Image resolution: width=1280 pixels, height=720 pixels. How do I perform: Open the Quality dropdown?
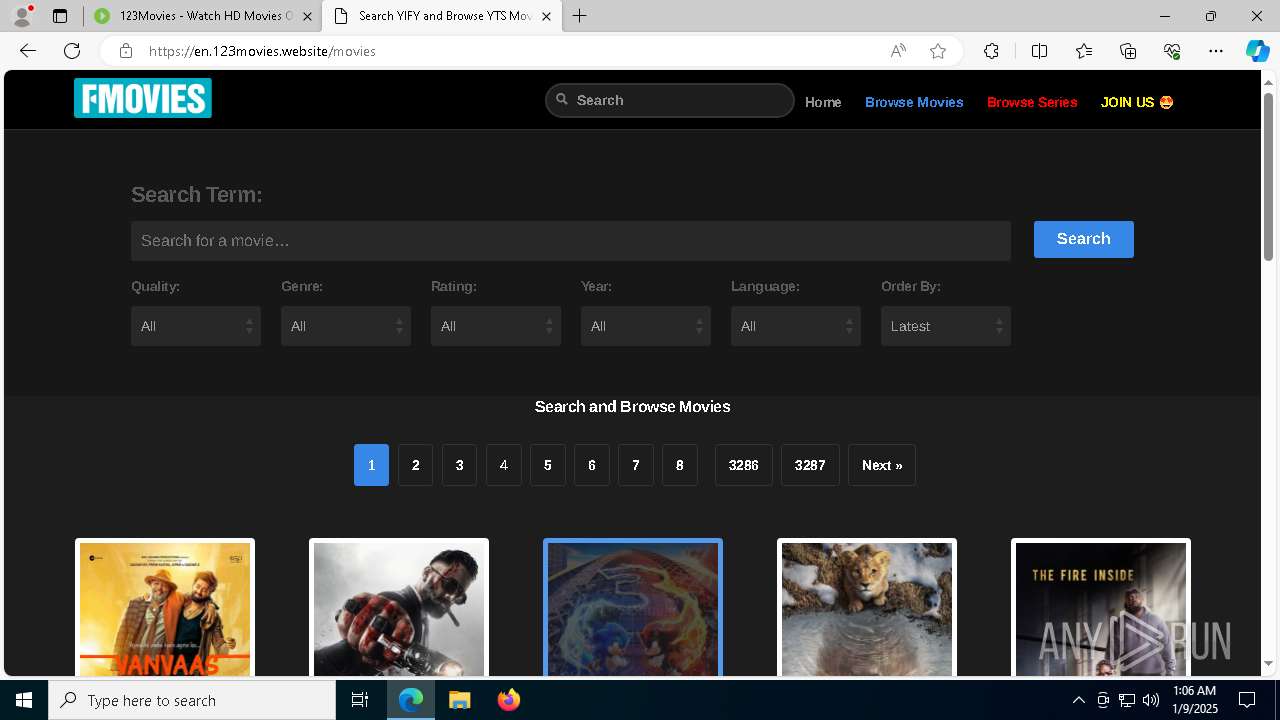click(196, 326)
